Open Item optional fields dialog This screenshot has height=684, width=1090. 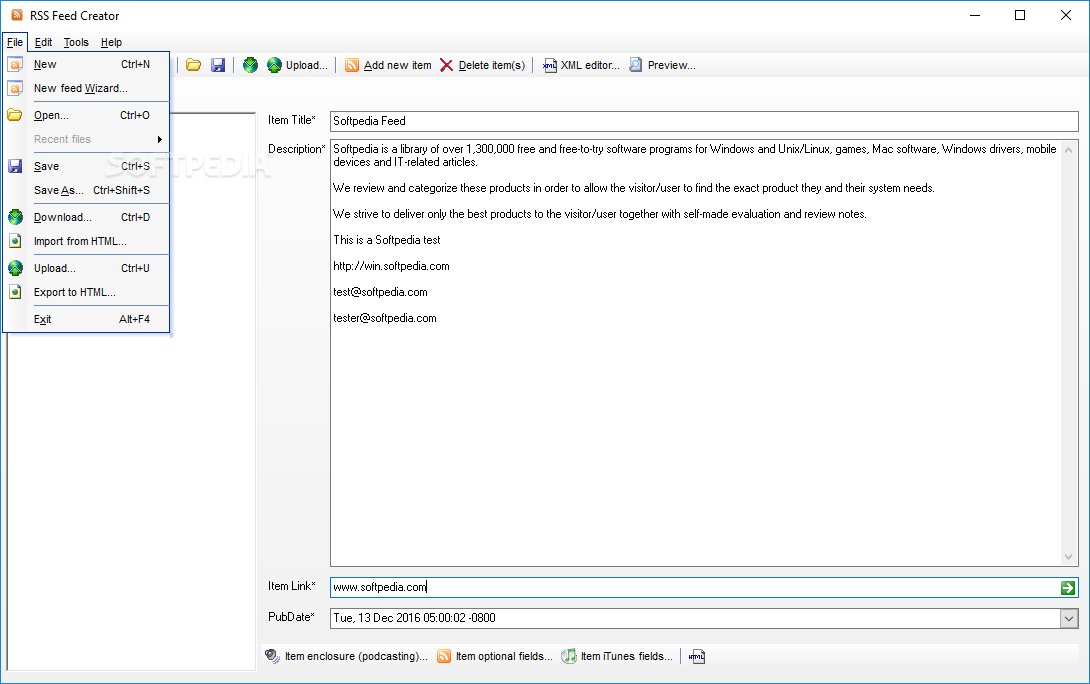494,656
